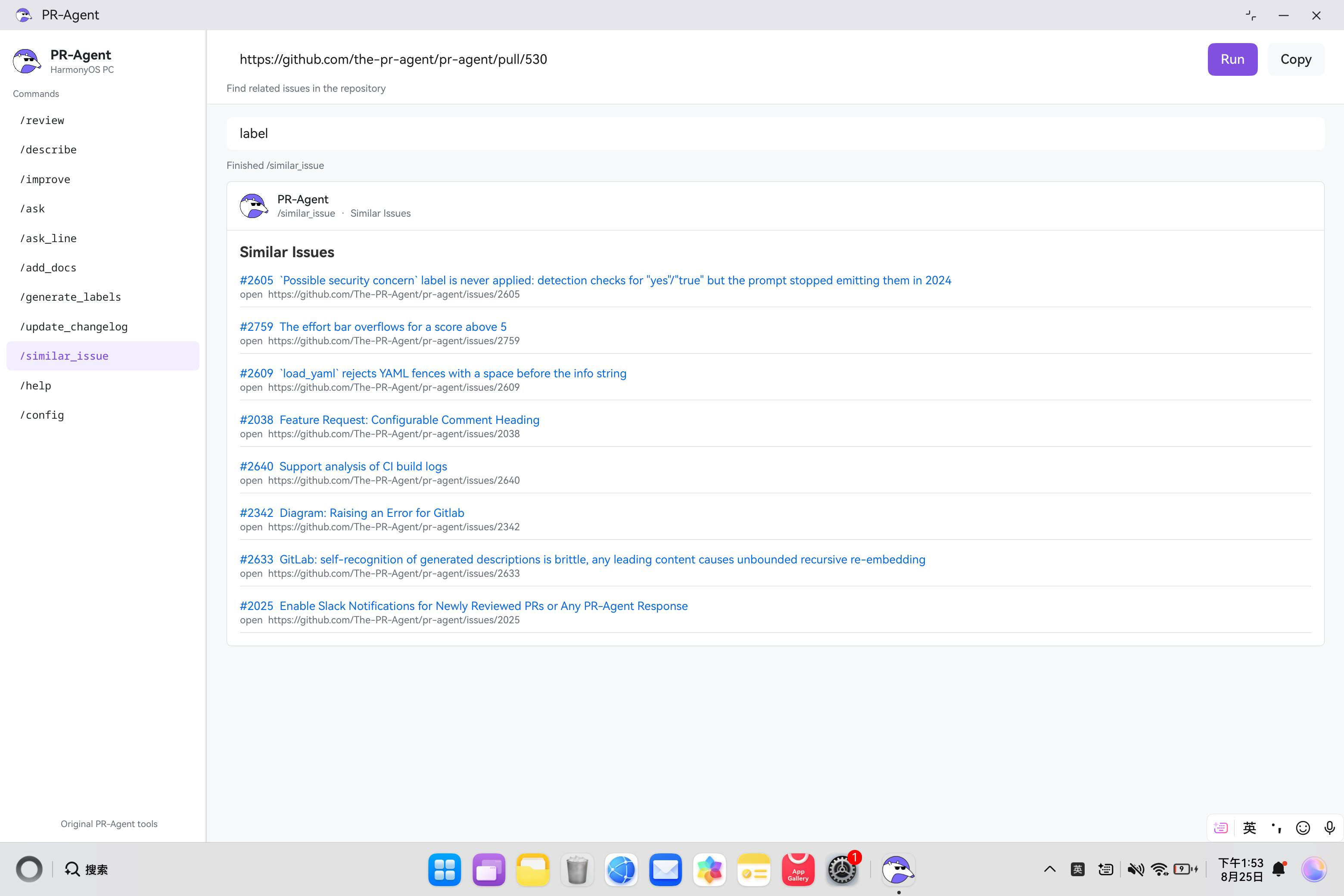Click the 英 input indicator in system tray
This screenshot has width=1344, height=896.
(1078, 869)
